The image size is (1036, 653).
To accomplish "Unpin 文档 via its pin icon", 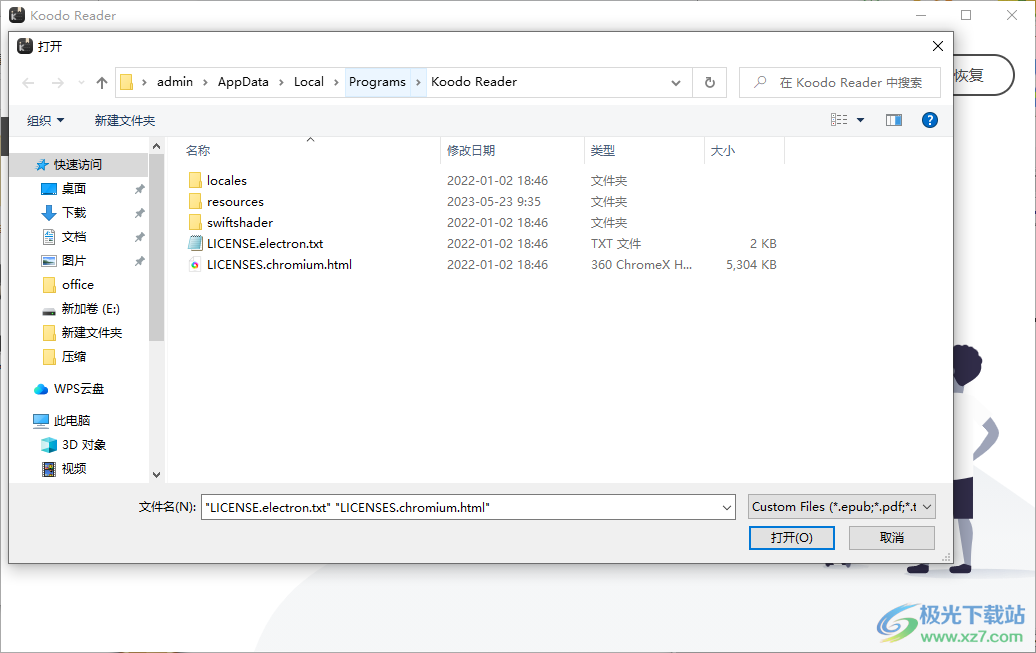I will [x=139, y=237].
